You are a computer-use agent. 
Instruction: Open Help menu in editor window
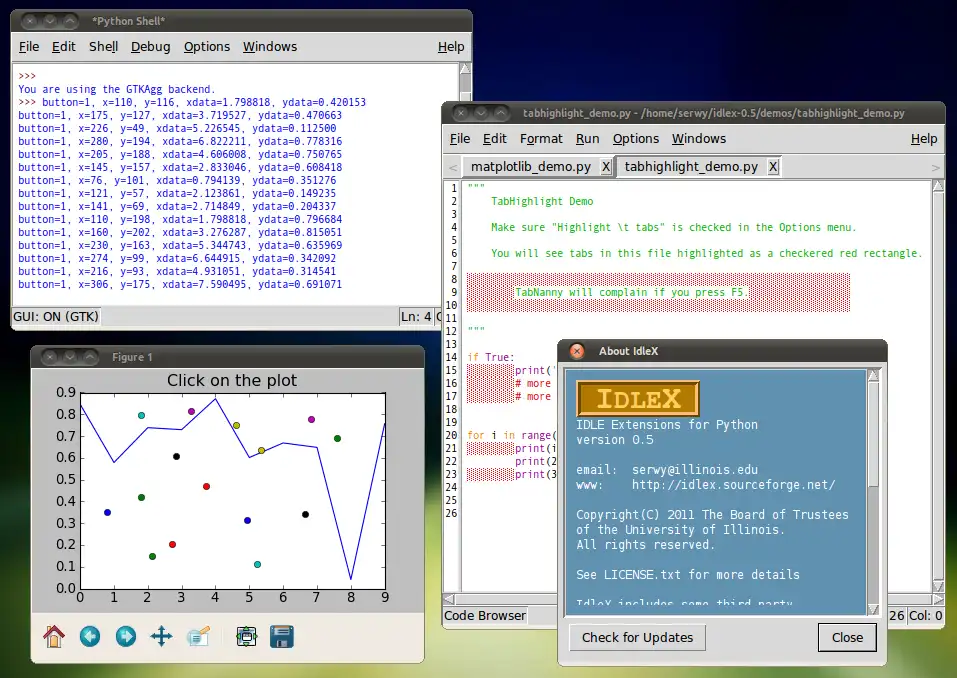pyautogui.click(x=924, y=139)
